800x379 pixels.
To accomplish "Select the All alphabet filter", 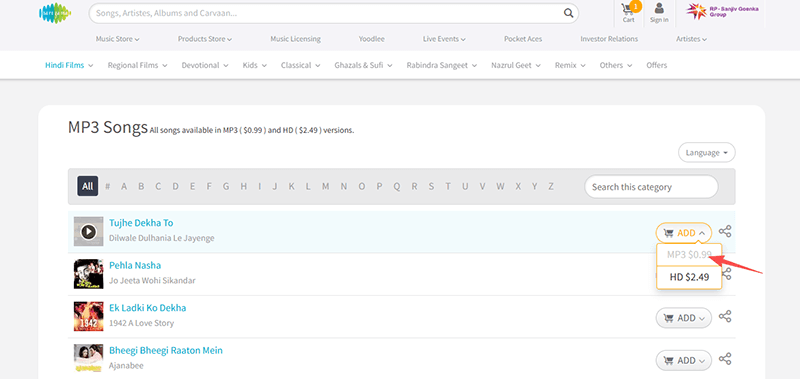I will point(88,186).
